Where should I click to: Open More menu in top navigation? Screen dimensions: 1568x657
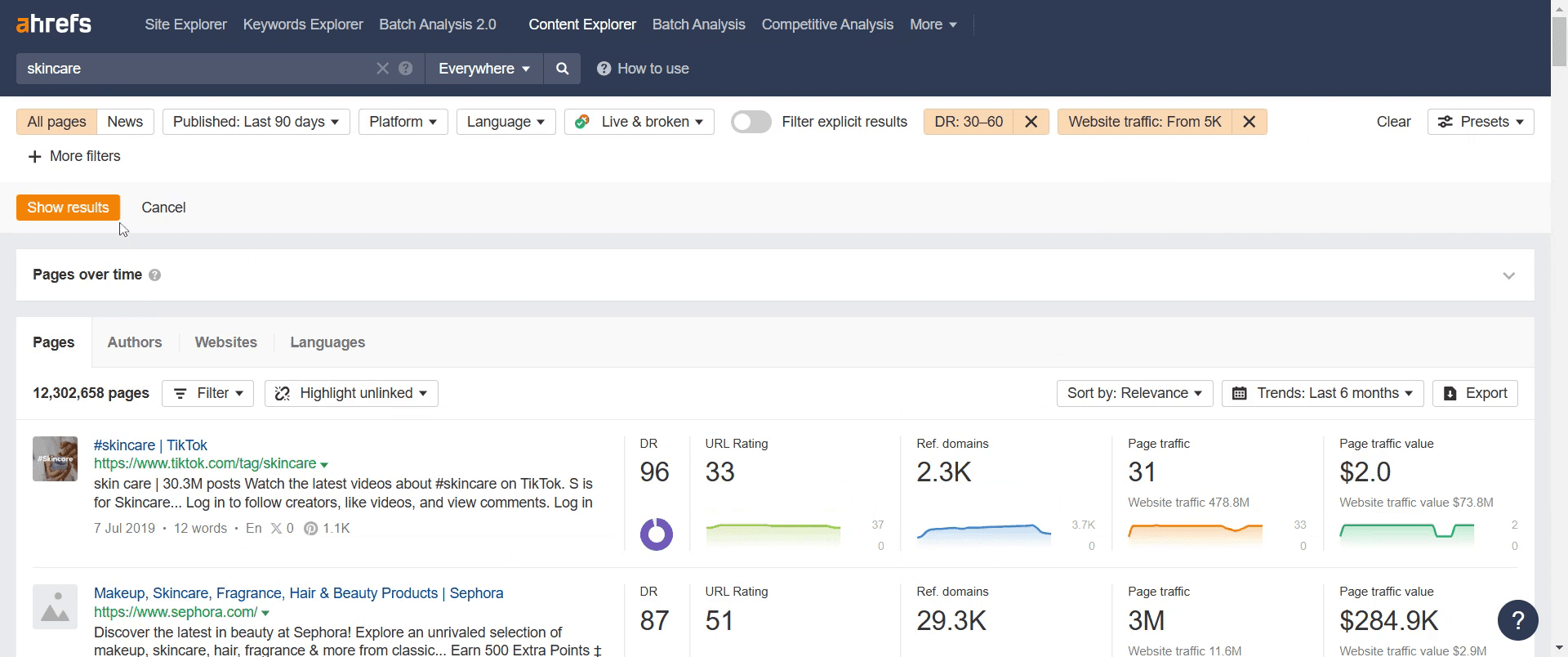[933, 25]
